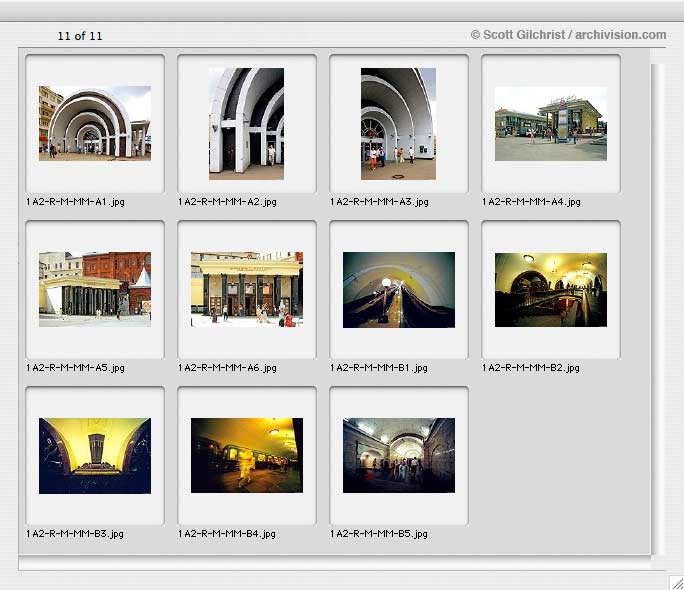This screenshot has height=590, width=684.
Task: Click filename 1A2-R-M-MM-A6.jpg
Action: click(x=227, y=368)
